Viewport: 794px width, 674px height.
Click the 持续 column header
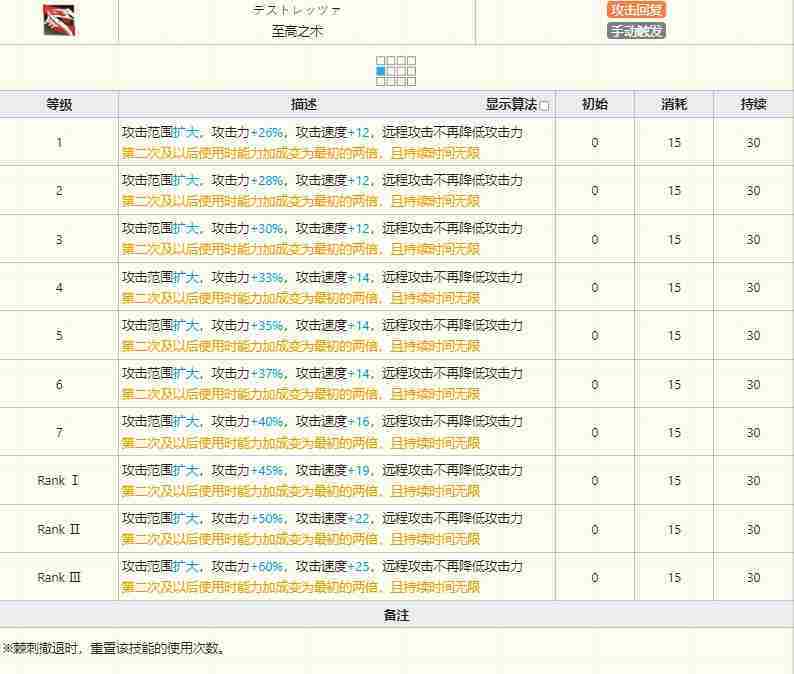point(753,104)
